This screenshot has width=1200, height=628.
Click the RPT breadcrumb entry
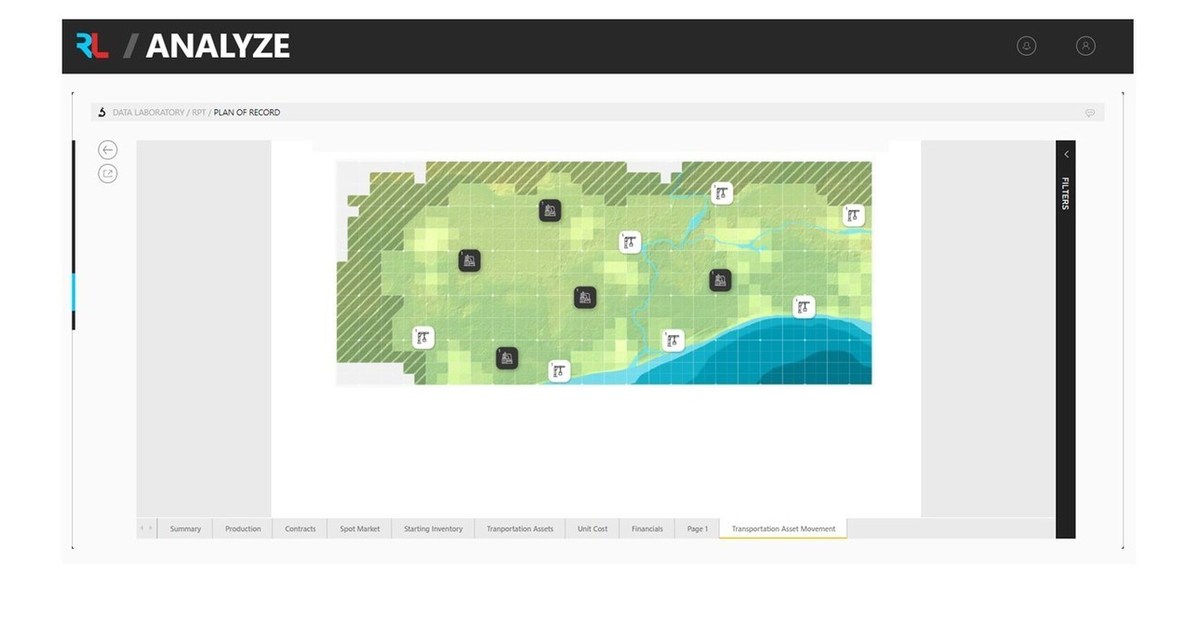(x=198, y=112)
